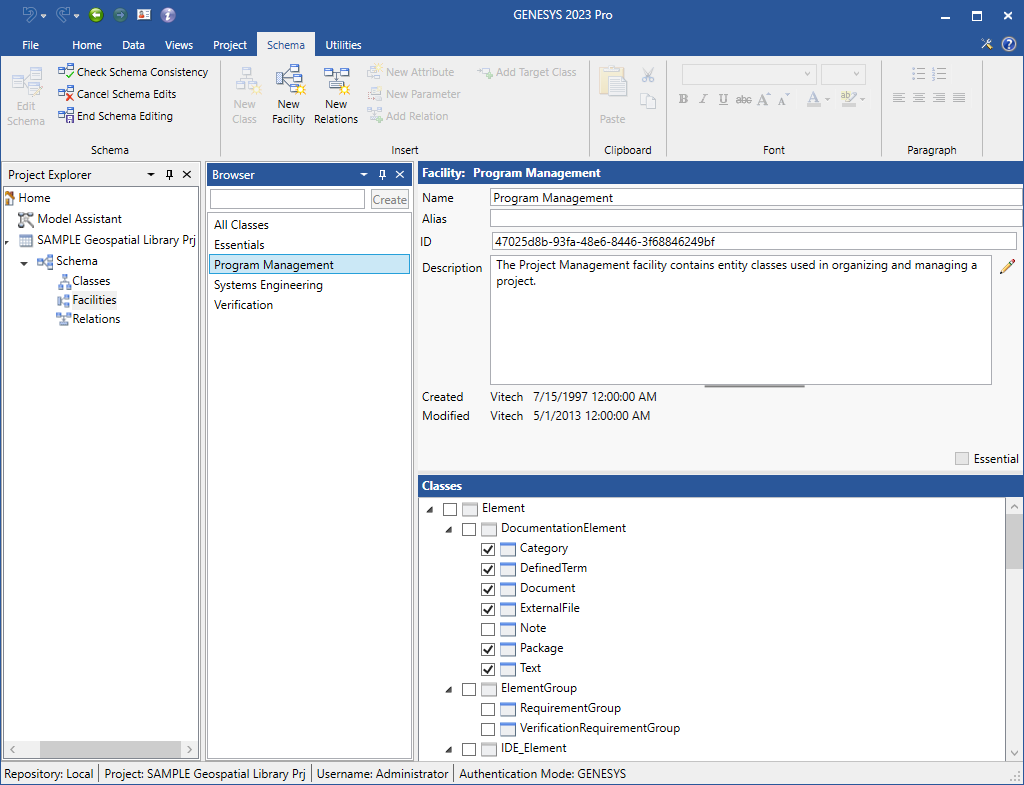Image resolution: width=1024 pixels, height=785 pixels.
Task: Collapse the Schema node in Project Explorer
Action: [x=24, y=262]
